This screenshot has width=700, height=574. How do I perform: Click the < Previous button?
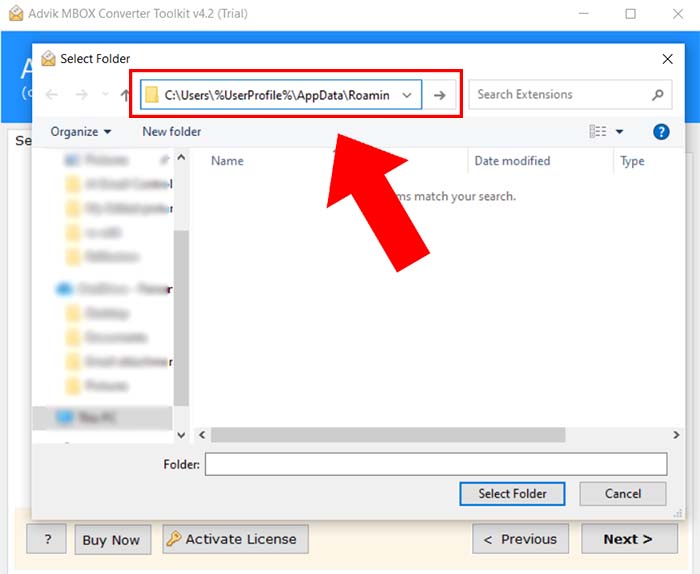pos(521,539)
